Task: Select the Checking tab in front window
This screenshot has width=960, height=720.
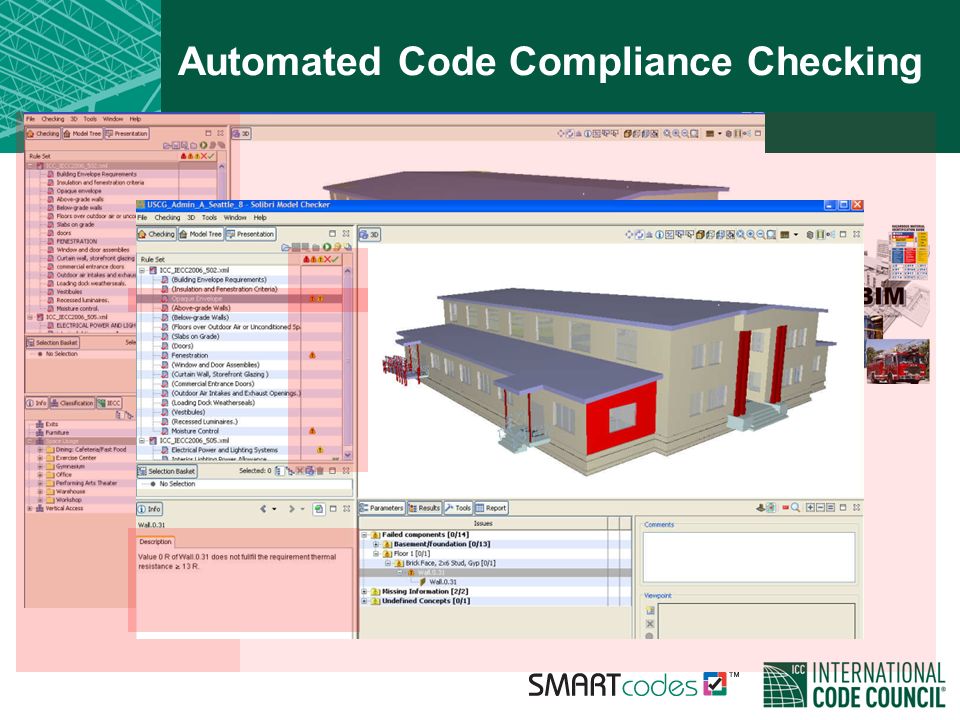Action: 157,234
